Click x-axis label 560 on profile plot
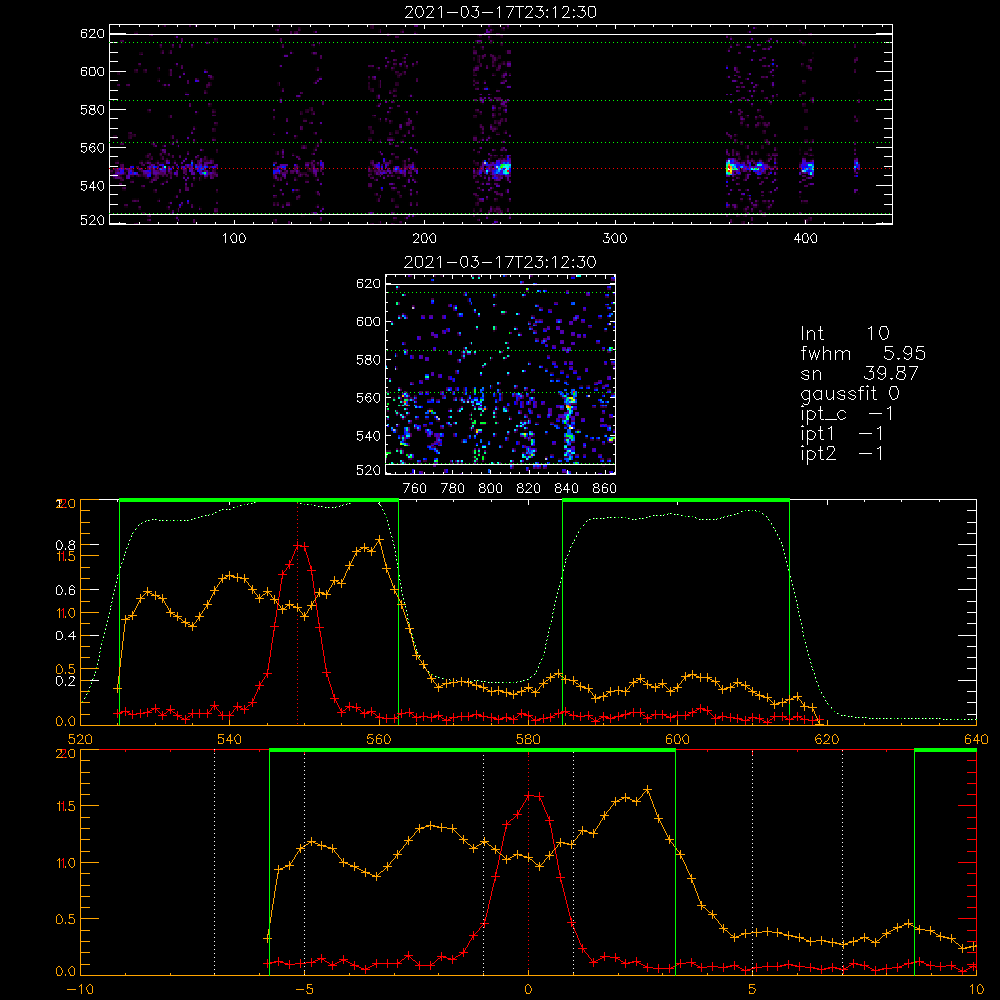Image resolution: width=1000 pixels, height=1000 pixels. [x=379, y=740]
